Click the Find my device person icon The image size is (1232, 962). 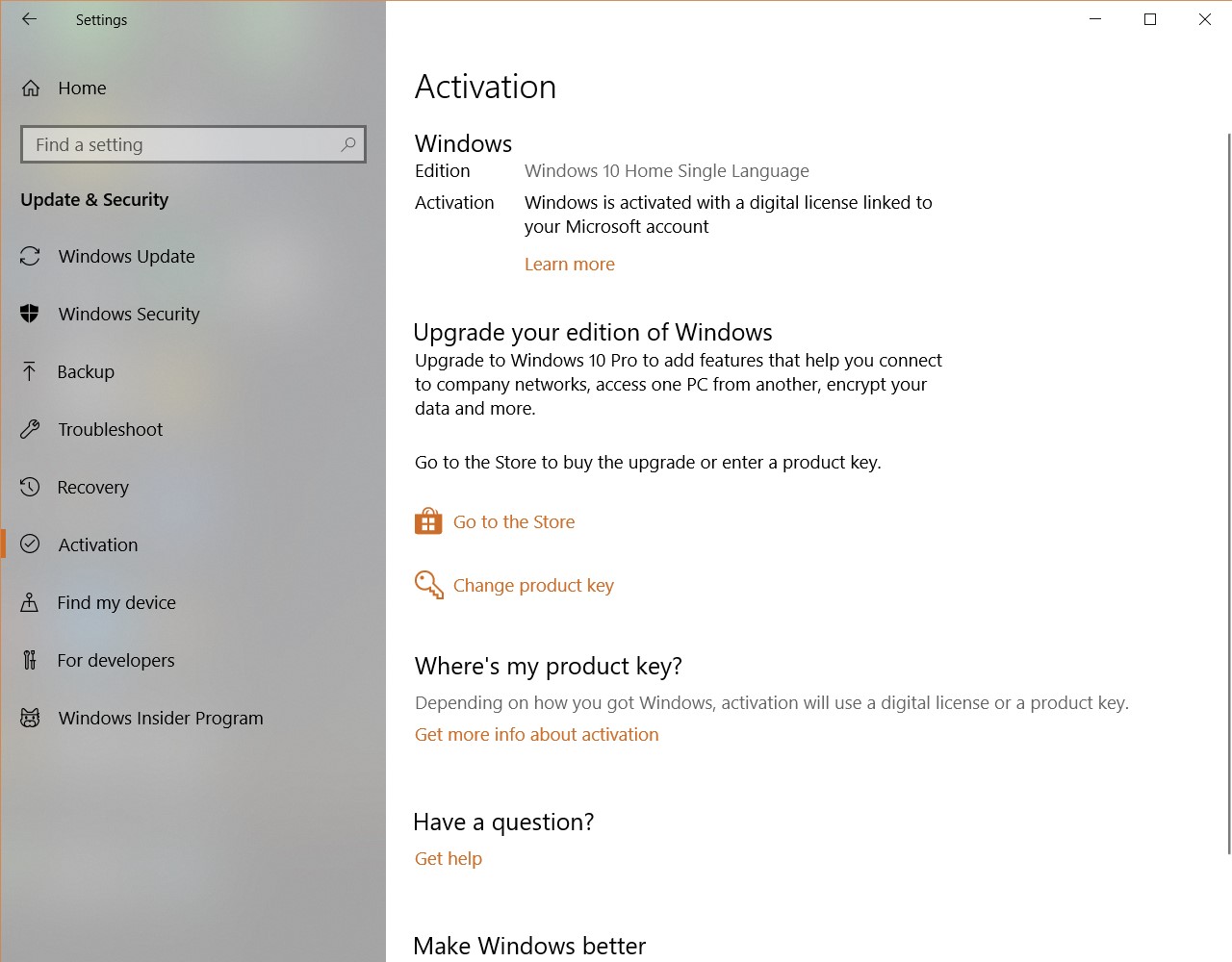(x=30, y=602)
